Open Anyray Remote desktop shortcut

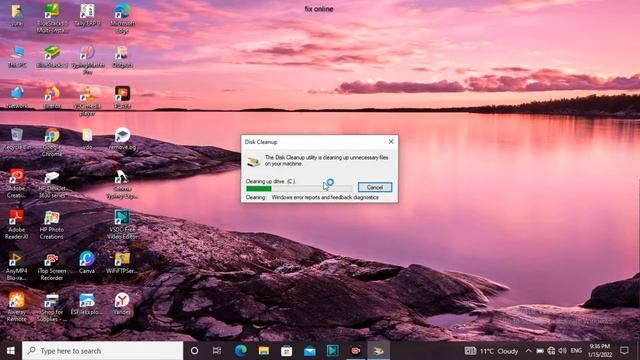pos(16,307)
